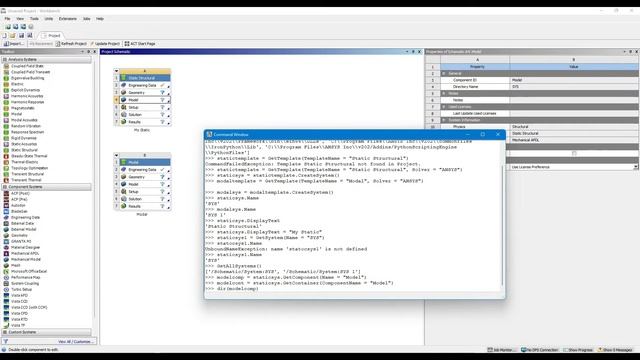Expand the Custom Systems group
The image size is (640, 360).
[x=5, y=332]
